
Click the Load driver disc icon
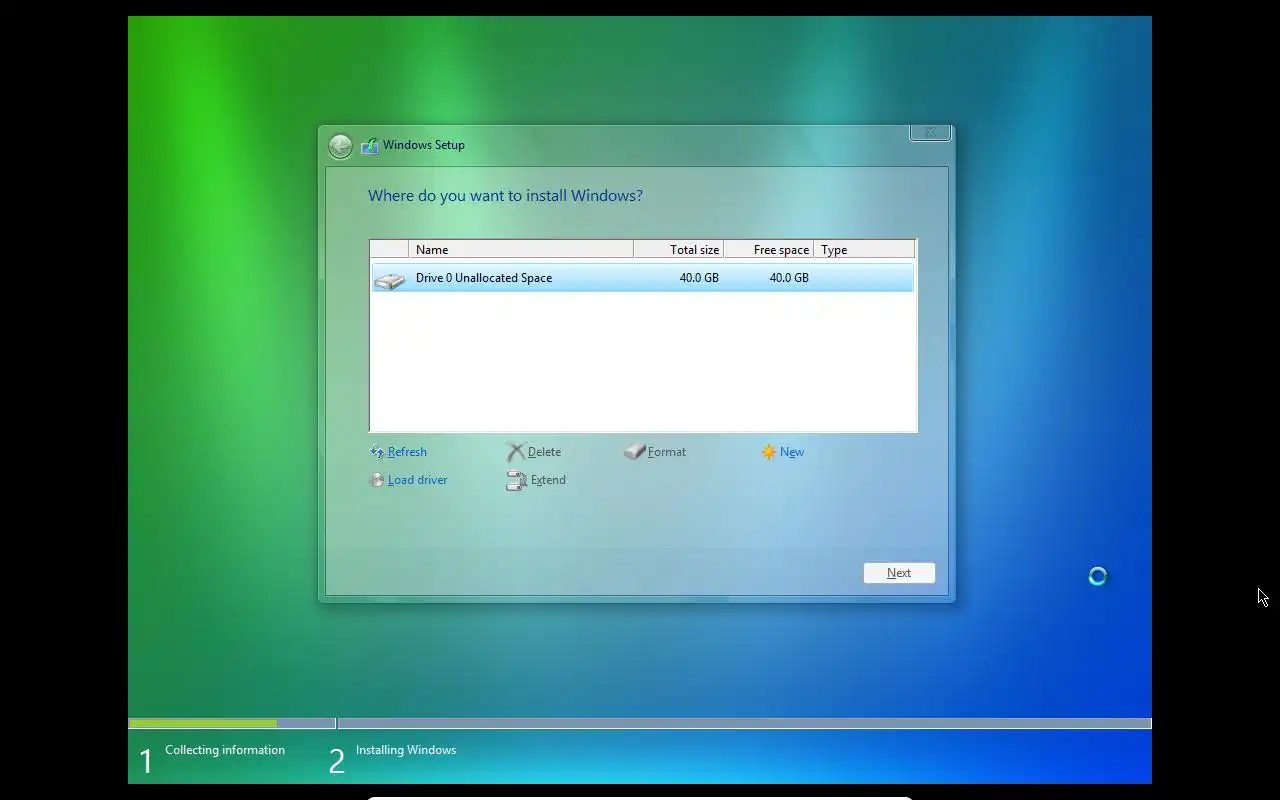pos(377,480)
